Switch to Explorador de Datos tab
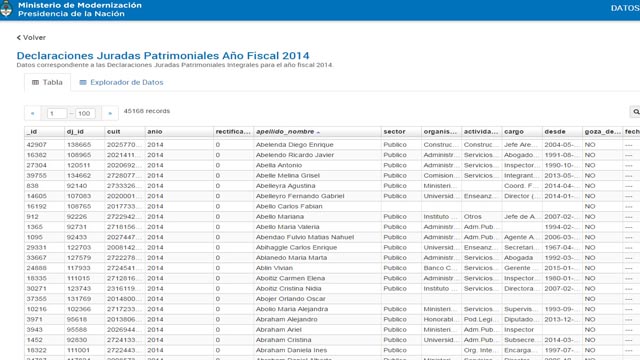 coord(121,82)
